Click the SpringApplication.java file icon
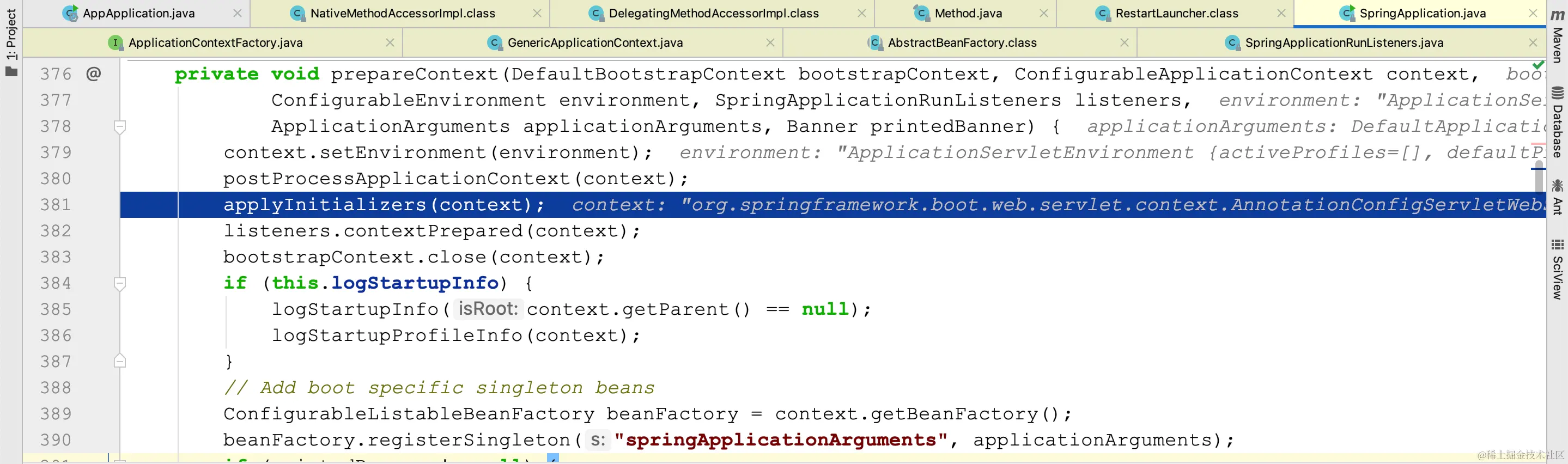Viewport: 1568px width, 464px height. click(x=1347, y=14)
